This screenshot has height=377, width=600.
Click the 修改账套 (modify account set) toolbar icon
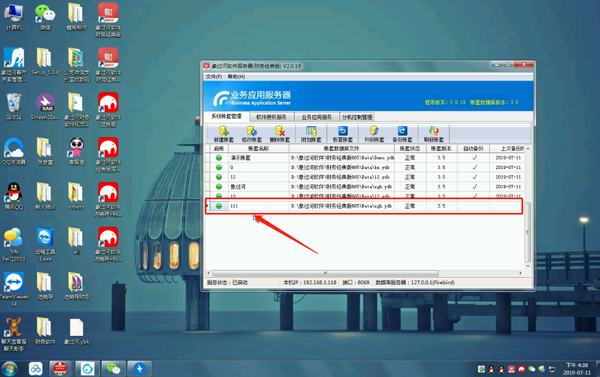pos(251,134)
